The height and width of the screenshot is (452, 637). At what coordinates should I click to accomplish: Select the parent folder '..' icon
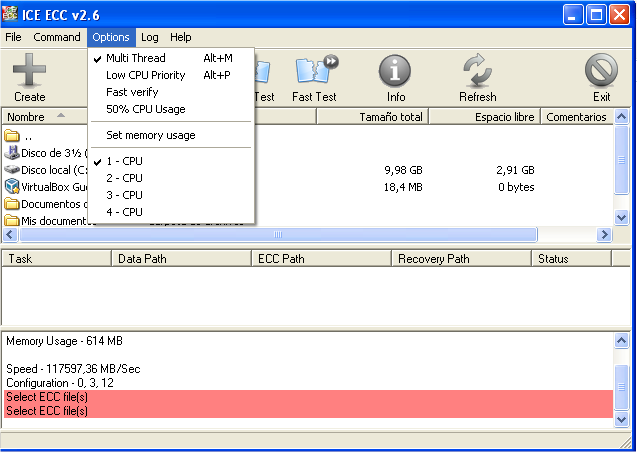point(12,136)
